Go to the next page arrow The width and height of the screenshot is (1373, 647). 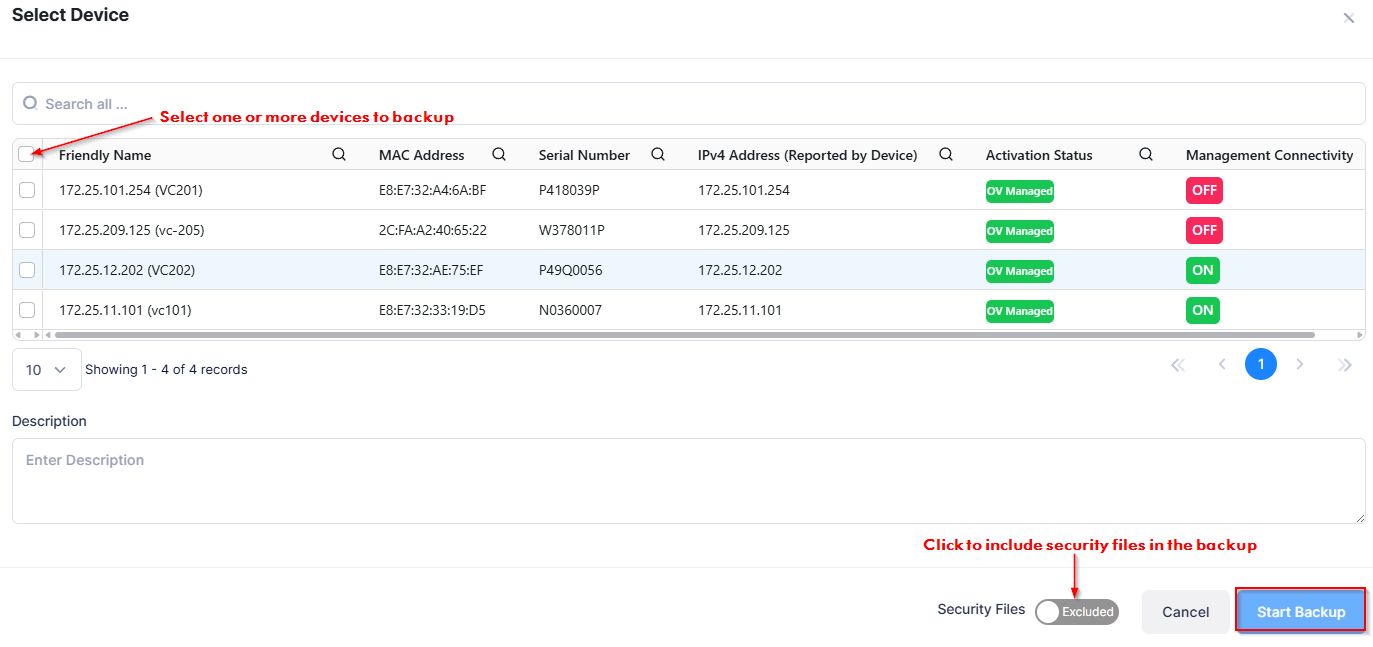coord(1300,365)
